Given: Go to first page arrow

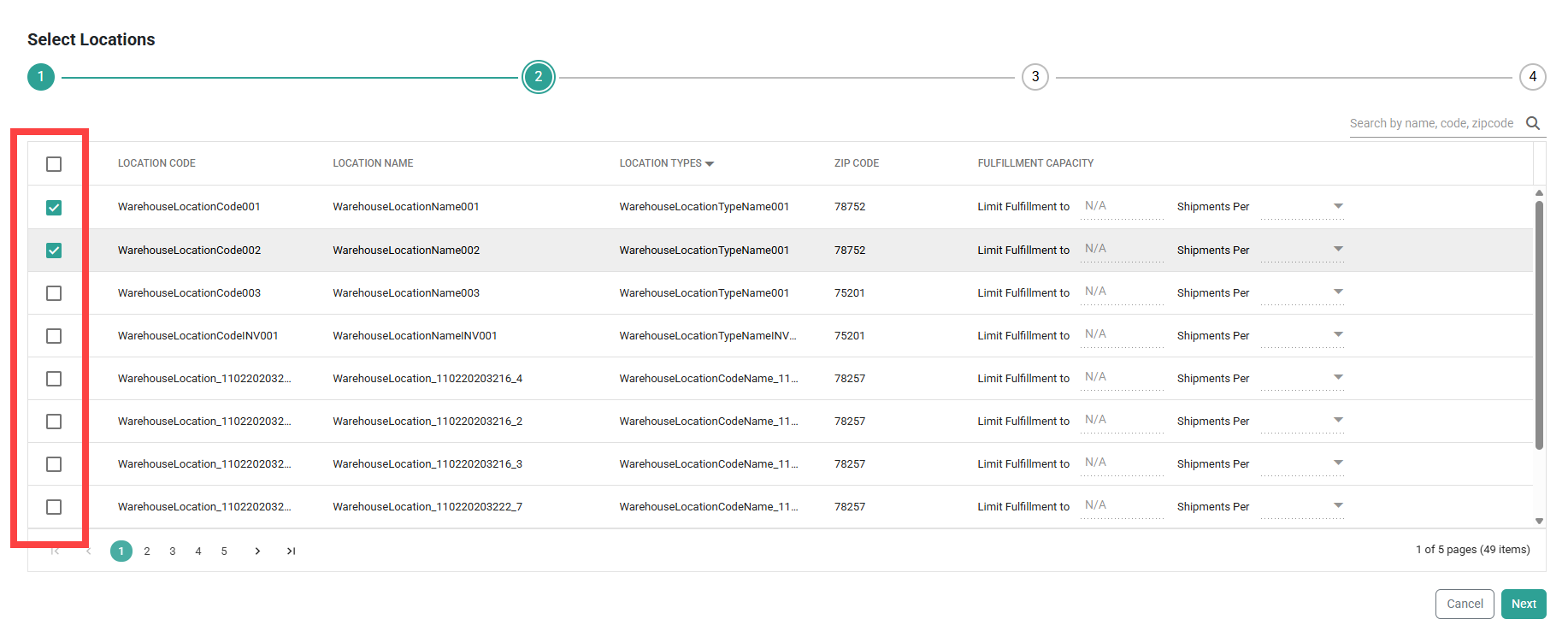Looking at the screenshot, I should (x=55, y=551).
